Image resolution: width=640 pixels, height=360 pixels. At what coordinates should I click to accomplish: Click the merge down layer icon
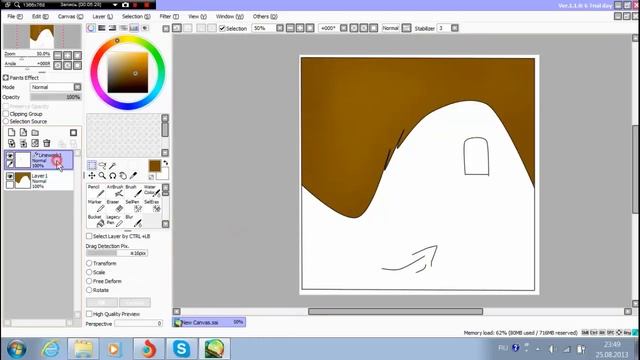pyautogui.click(x=23, y=143)
